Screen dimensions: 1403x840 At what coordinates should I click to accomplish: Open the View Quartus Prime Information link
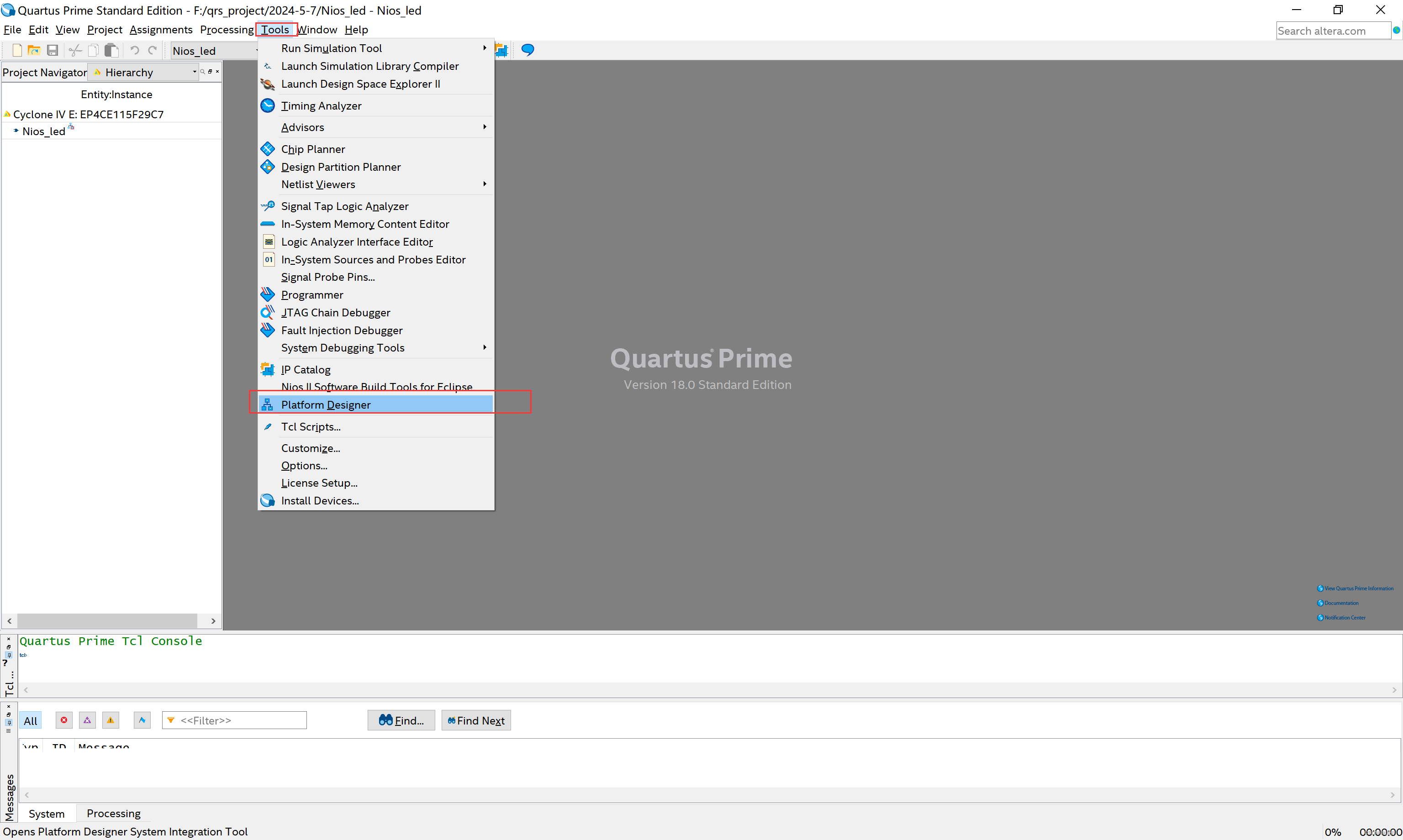(1358, 588)
